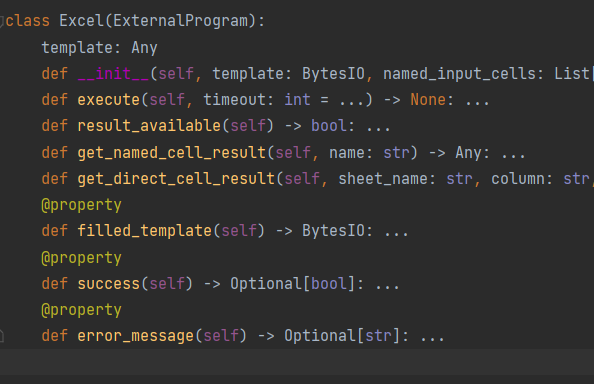Click the class name Excel

tap(81, 21)
